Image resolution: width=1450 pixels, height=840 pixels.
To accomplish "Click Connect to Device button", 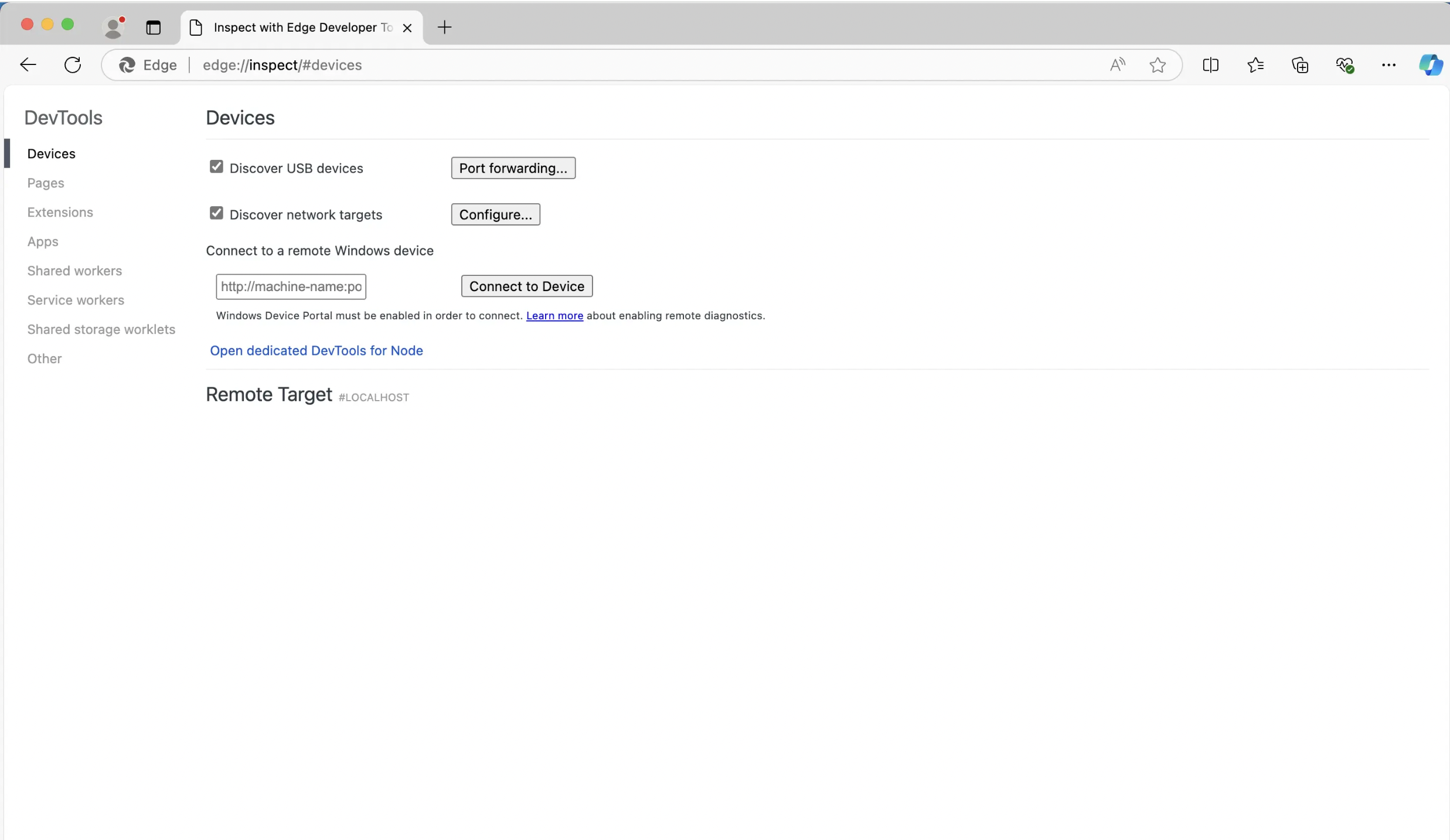I will [527, 286].
